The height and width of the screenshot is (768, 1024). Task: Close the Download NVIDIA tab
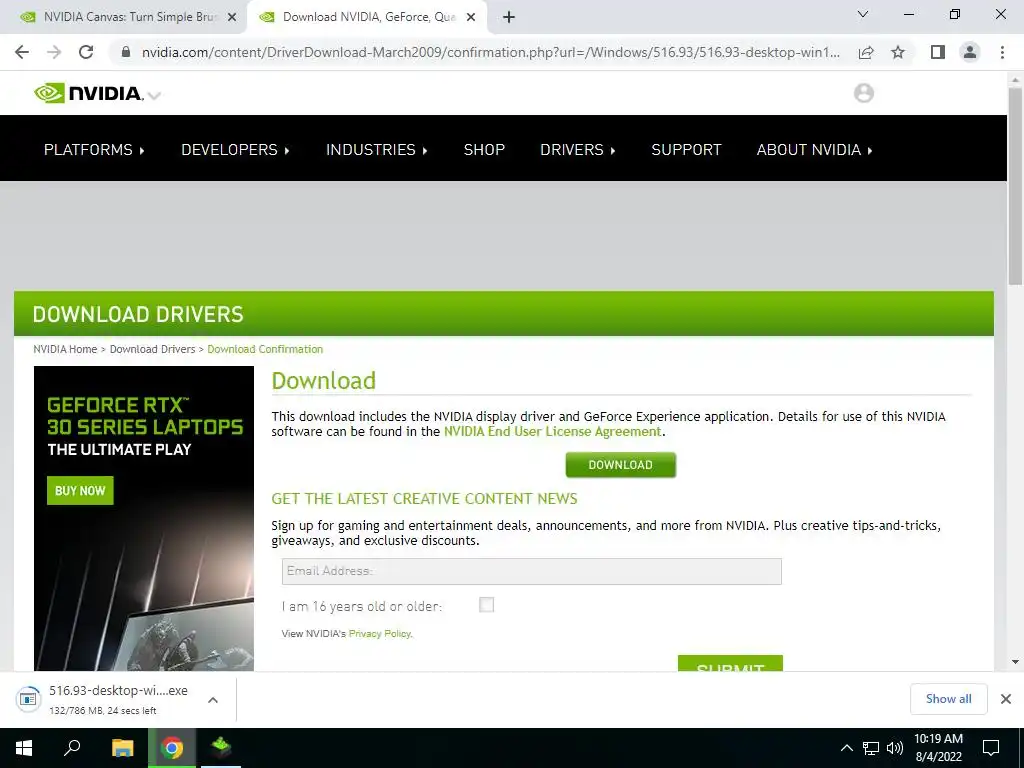coord(471,17)
